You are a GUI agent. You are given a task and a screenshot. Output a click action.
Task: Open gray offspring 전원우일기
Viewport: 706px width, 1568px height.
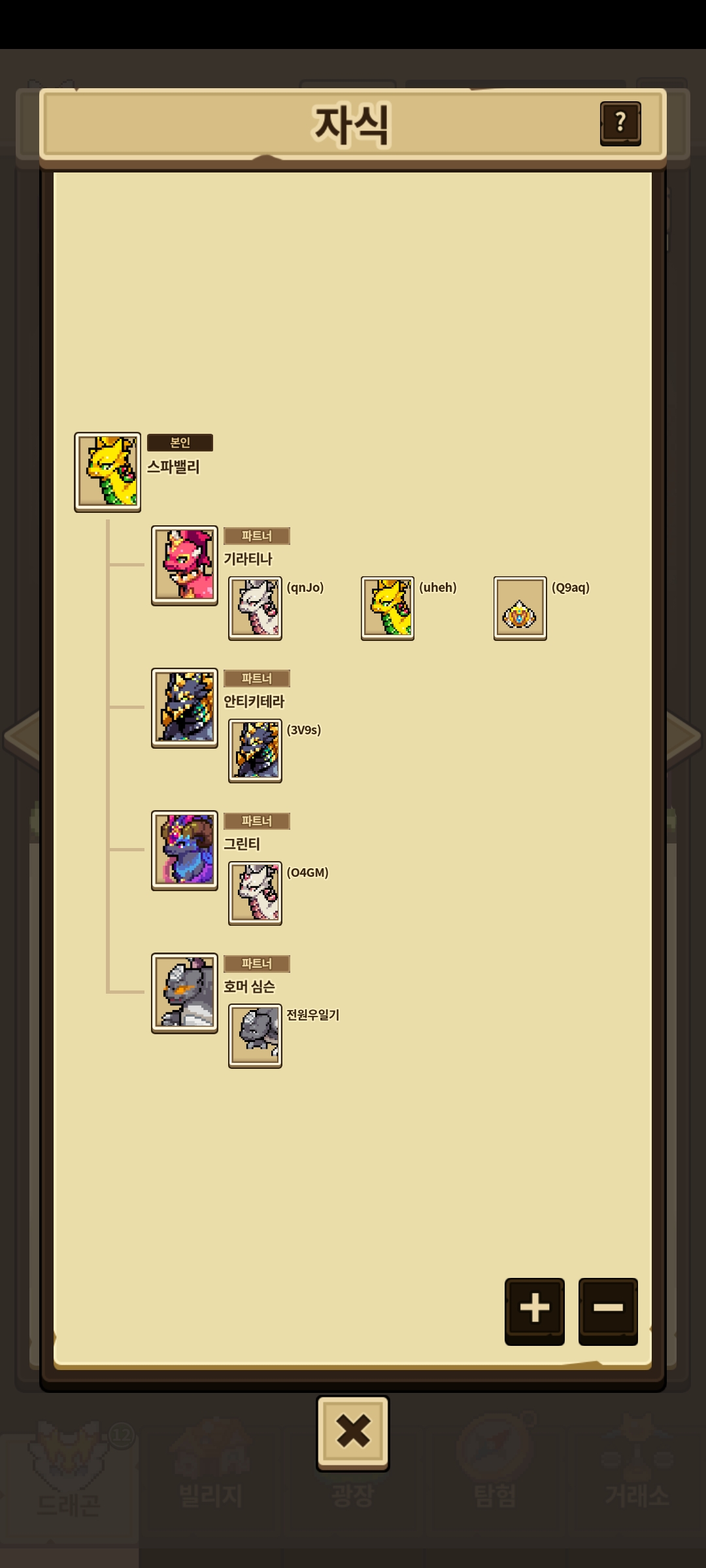pyautogui.click(x=255, y=1036)
